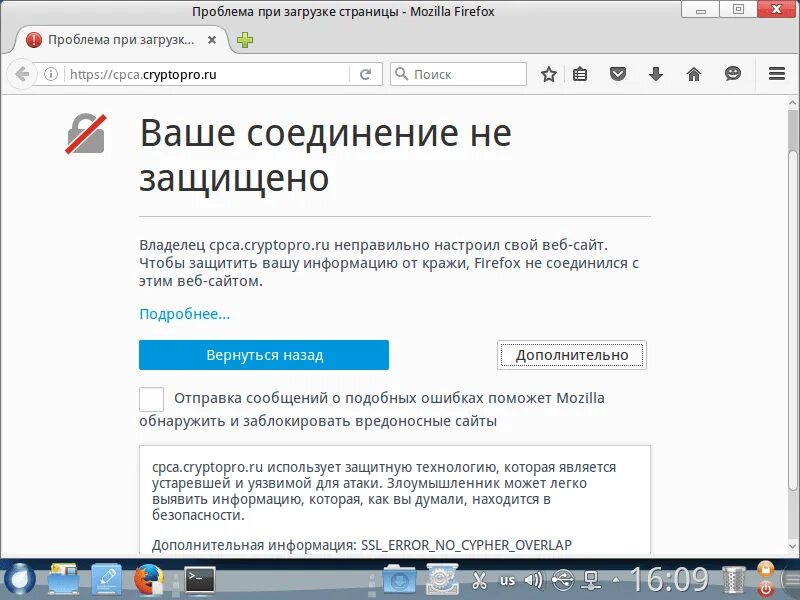Open the Firefox hamburger menu
Viewport: 800px width, 600px height.
tap(777, 74)
